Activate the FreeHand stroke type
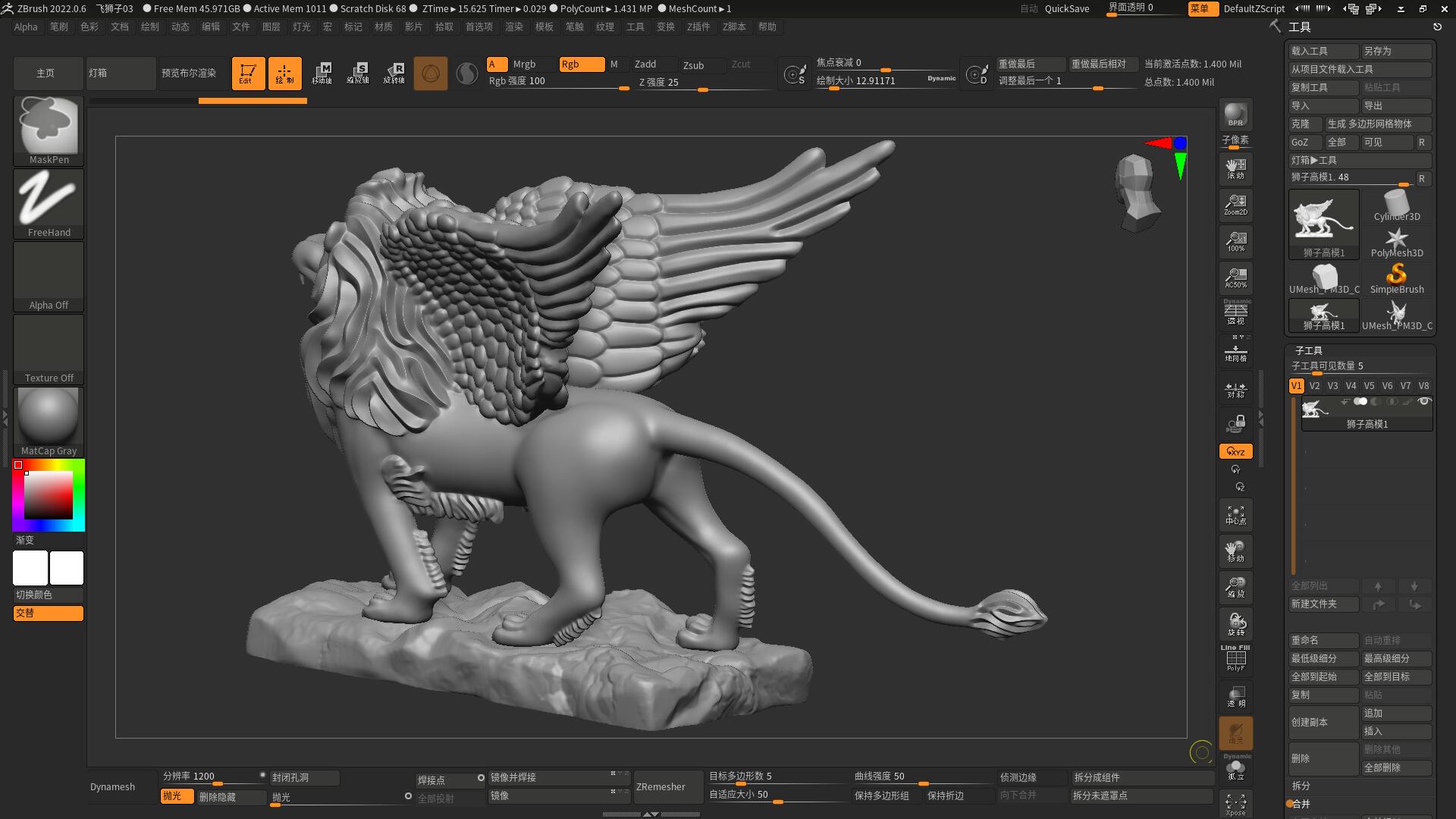The height and width of the screenshot is (819, 1456). 48,199
